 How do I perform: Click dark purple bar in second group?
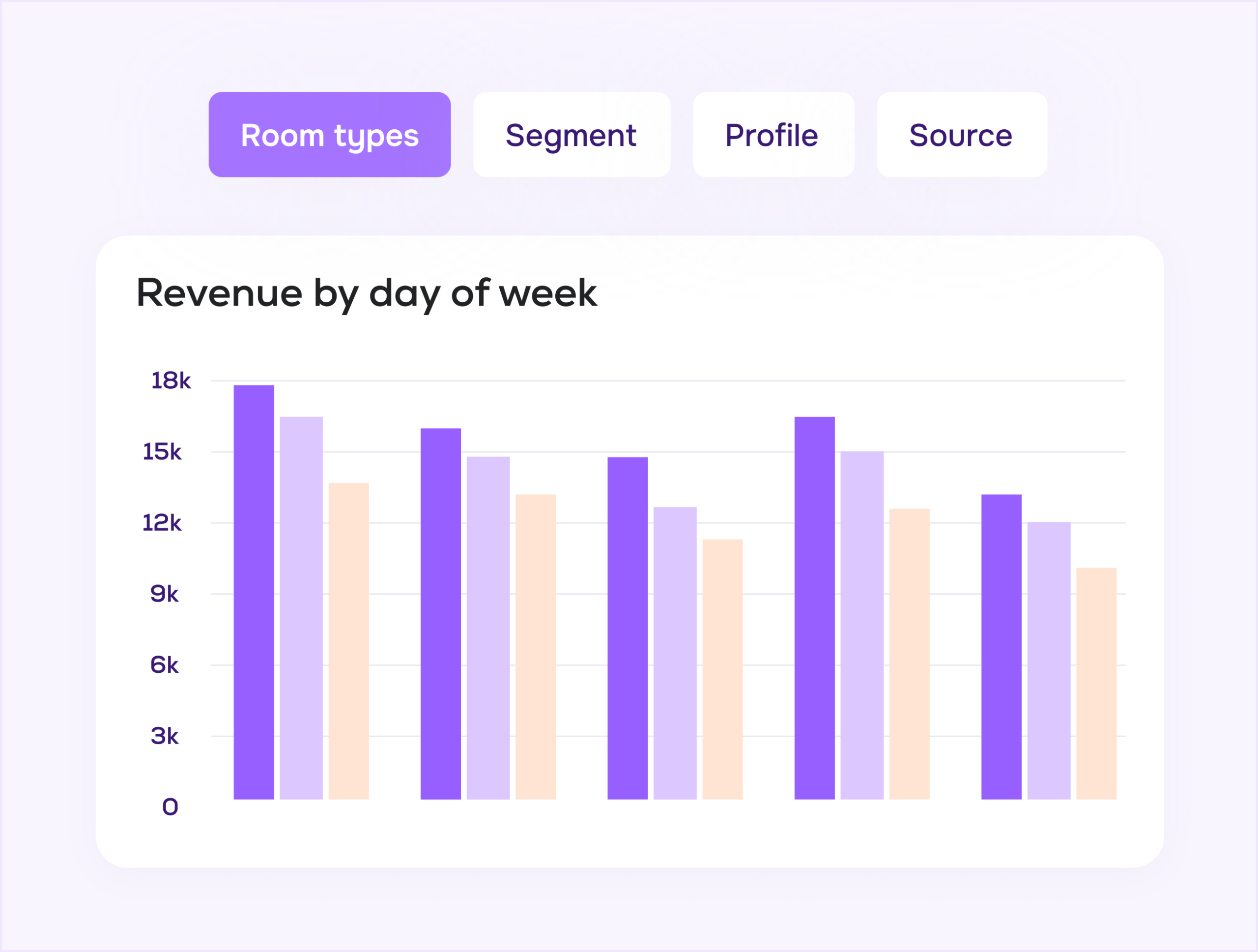coord(440,614)
